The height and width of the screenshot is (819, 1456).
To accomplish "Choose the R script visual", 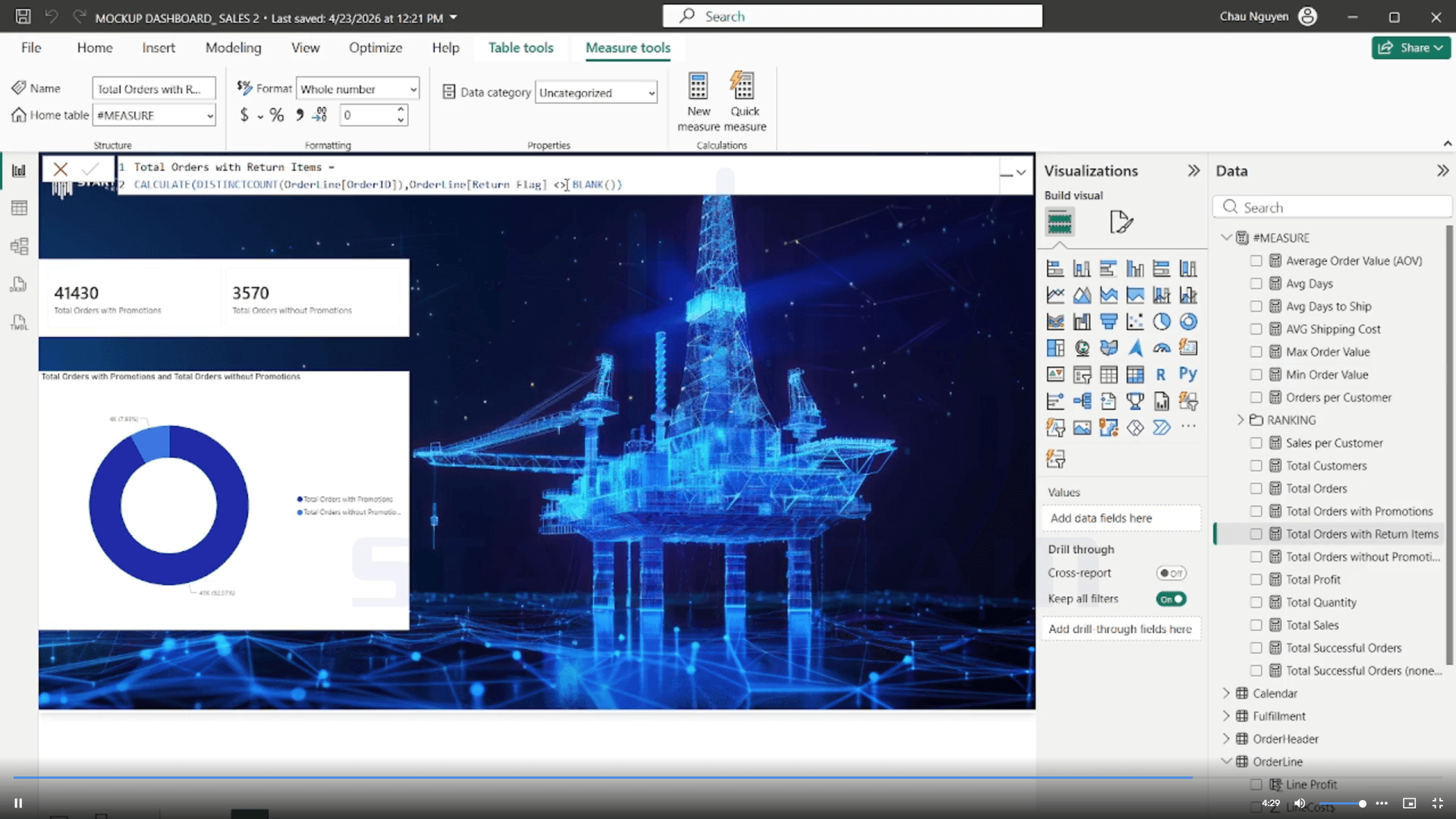I will (1161, 375).
